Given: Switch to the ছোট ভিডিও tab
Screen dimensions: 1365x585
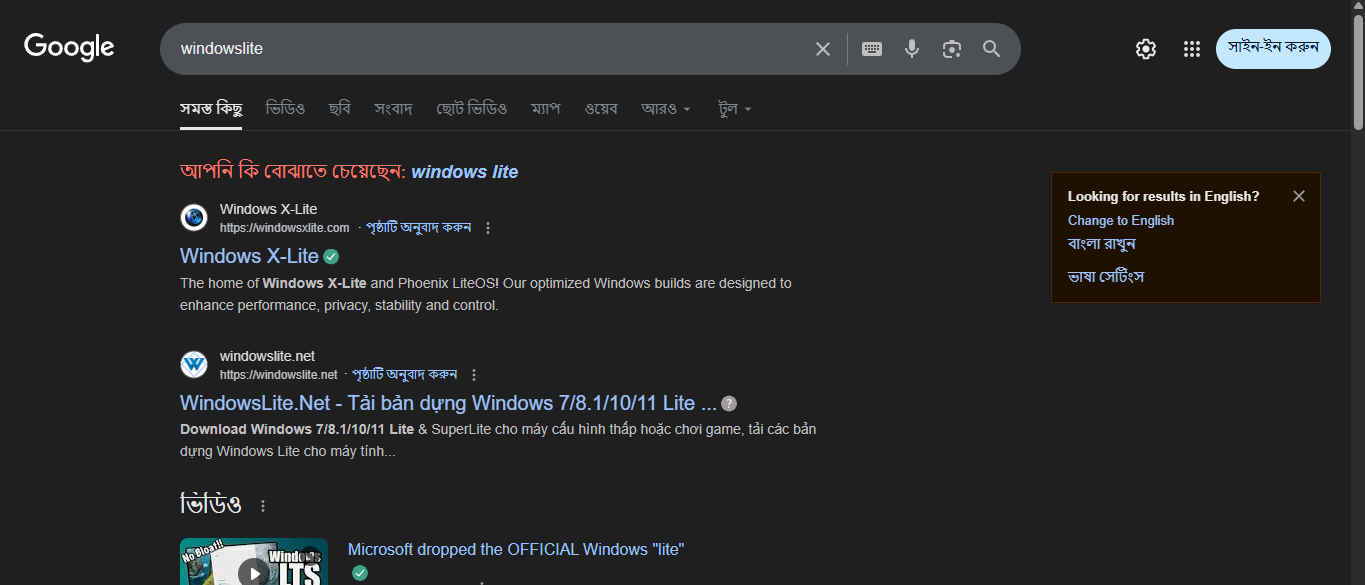Looking at the screenshot, I should (472, 108).
